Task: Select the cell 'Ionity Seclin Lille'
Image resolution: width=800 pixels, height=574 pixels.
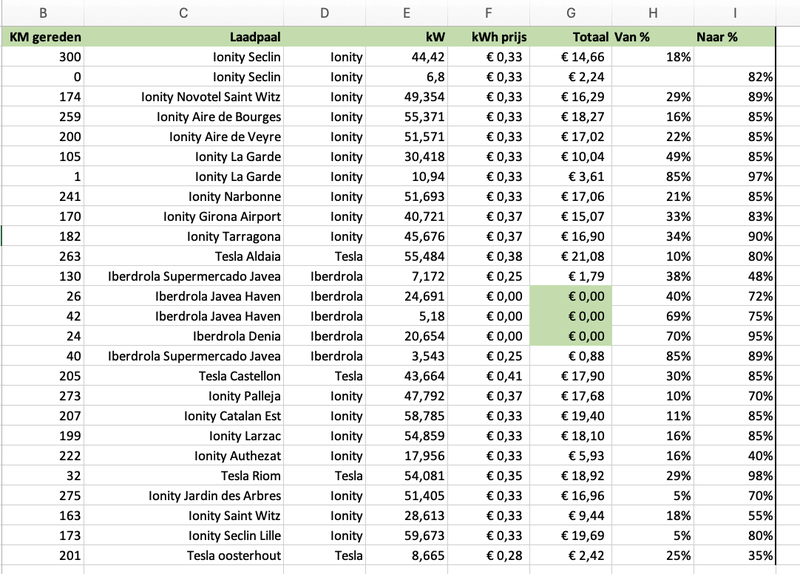Action: 184,535
